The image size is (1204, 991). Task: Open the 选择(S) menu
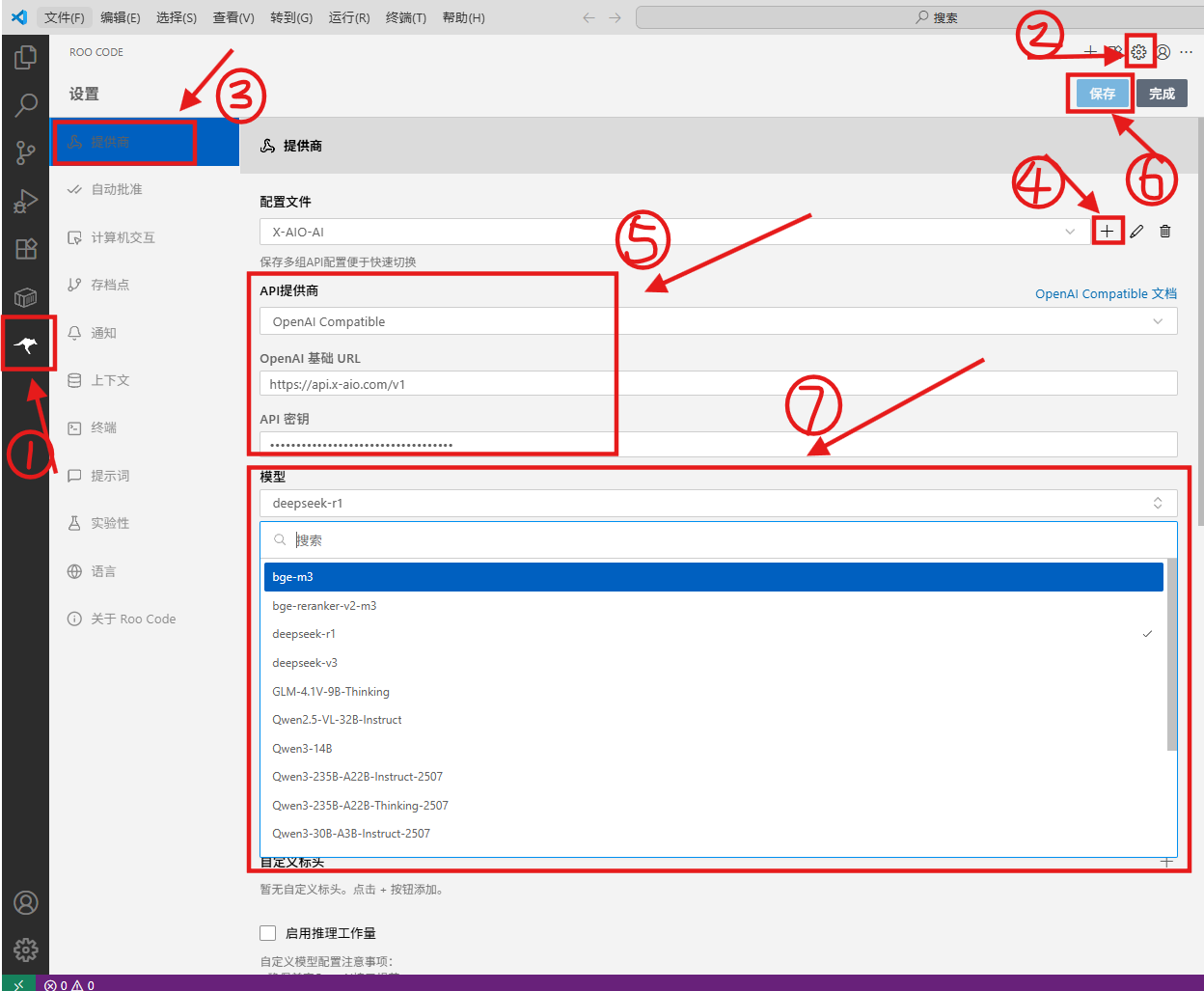(177, 17)
